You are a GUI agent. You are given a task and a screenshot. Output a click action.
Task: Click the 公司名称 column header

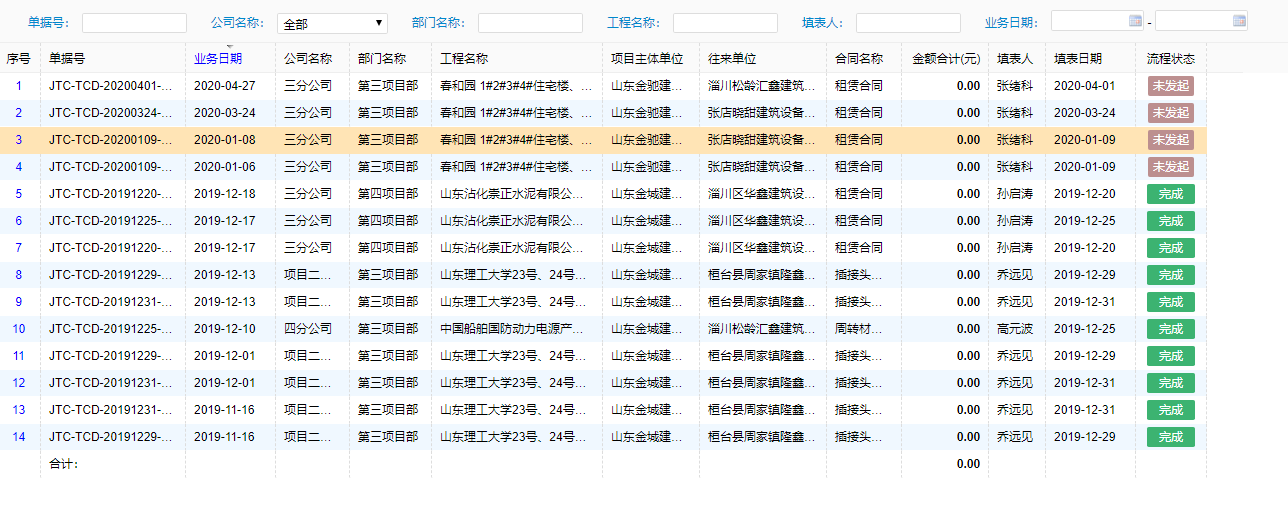click(308, 59)
